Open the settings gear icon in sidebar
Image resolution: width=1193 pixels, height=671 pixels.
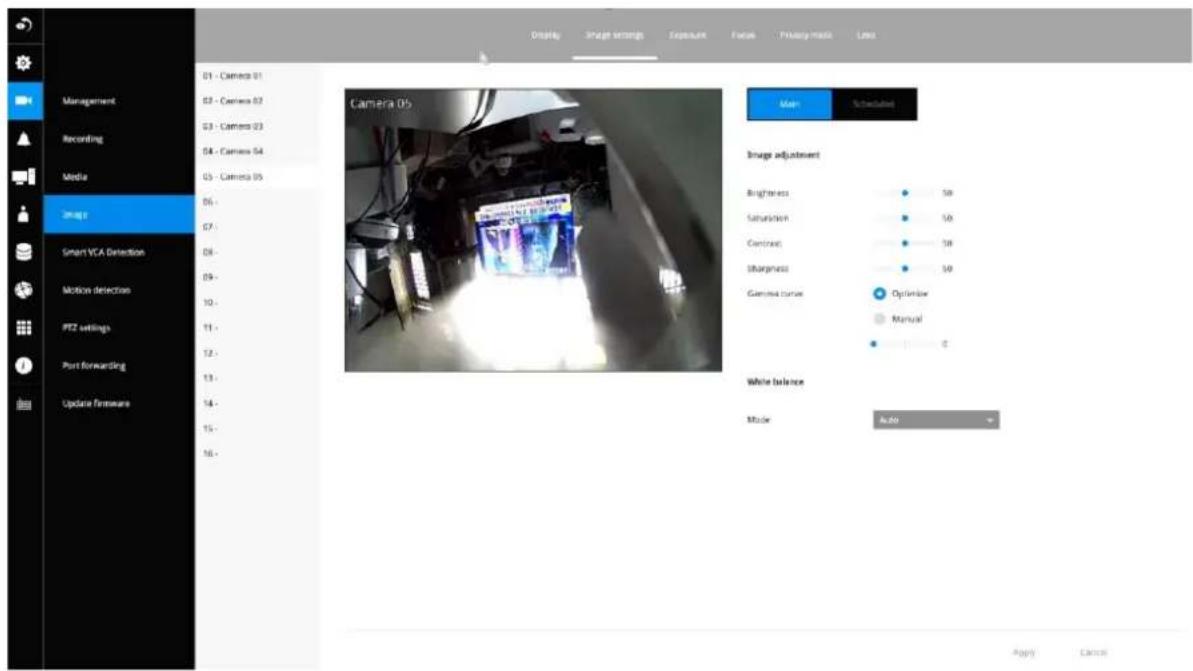[24, 62]
